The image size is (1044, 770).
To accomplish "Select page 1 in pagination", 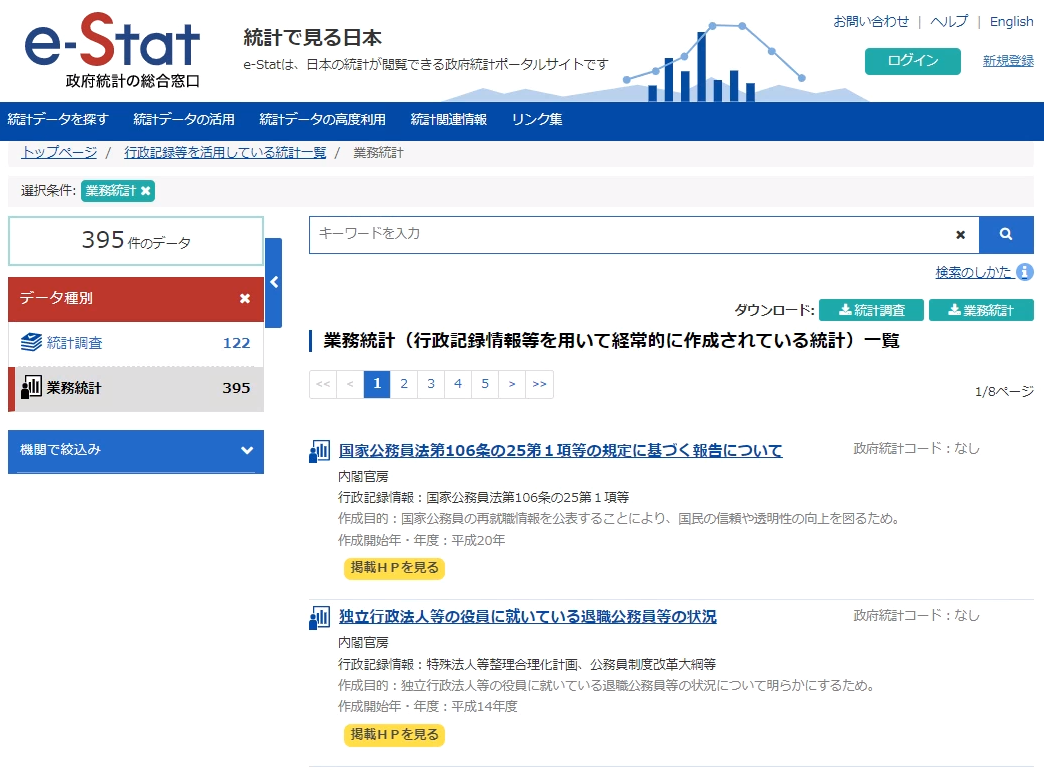I will [x=377, y=384].
